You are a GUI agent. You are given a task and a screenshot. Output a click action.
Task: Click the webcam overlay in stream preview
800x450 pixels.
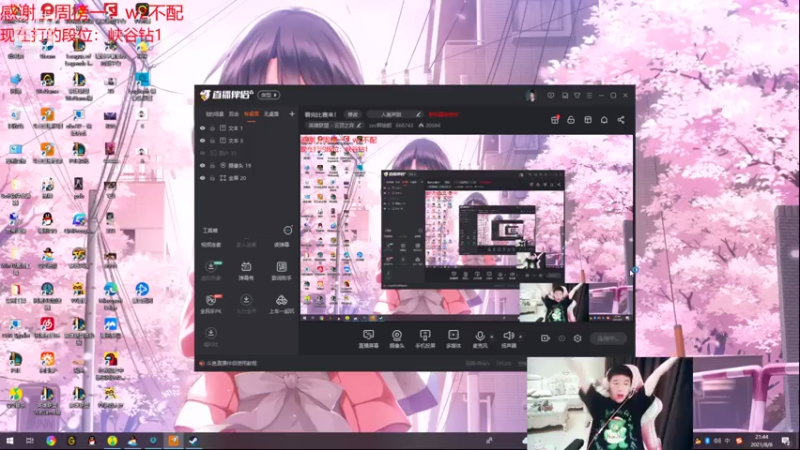pyautogui.click(x=554, y=303)
